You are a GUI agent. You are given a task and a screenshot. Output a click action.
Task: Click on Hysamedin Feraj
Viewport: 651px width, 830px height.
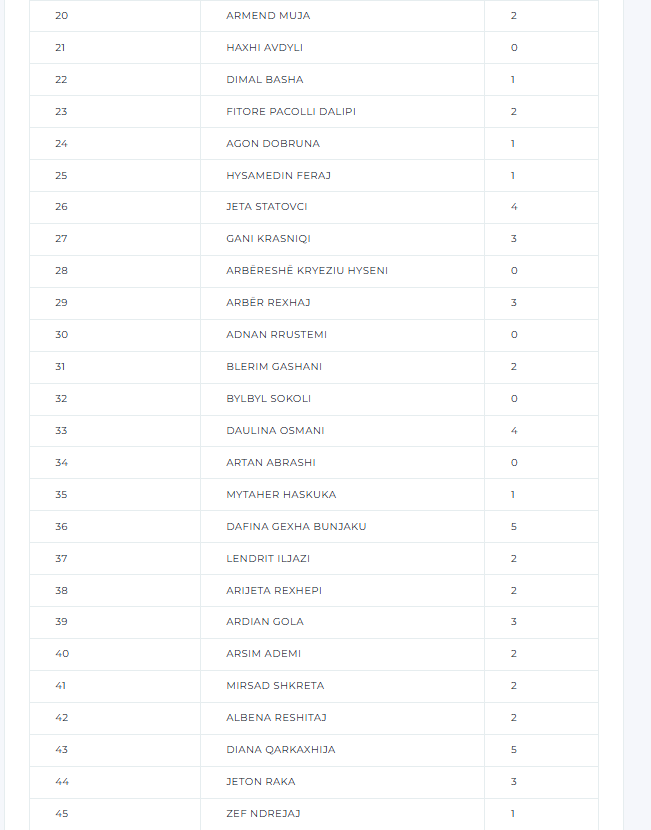coord(278,176)
